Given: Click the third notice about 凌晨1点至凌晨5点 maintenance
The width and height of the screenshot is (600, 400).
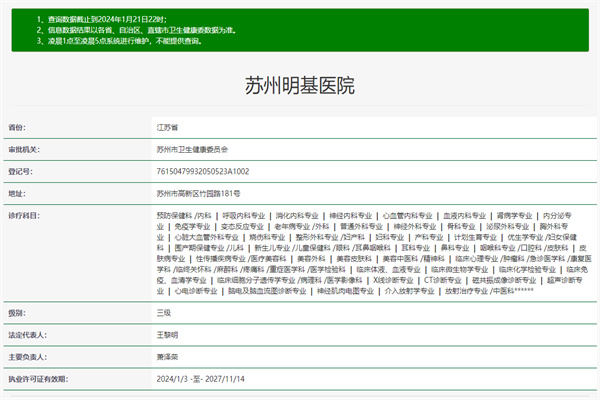Looking at the screenshot, I should point(119,41).
